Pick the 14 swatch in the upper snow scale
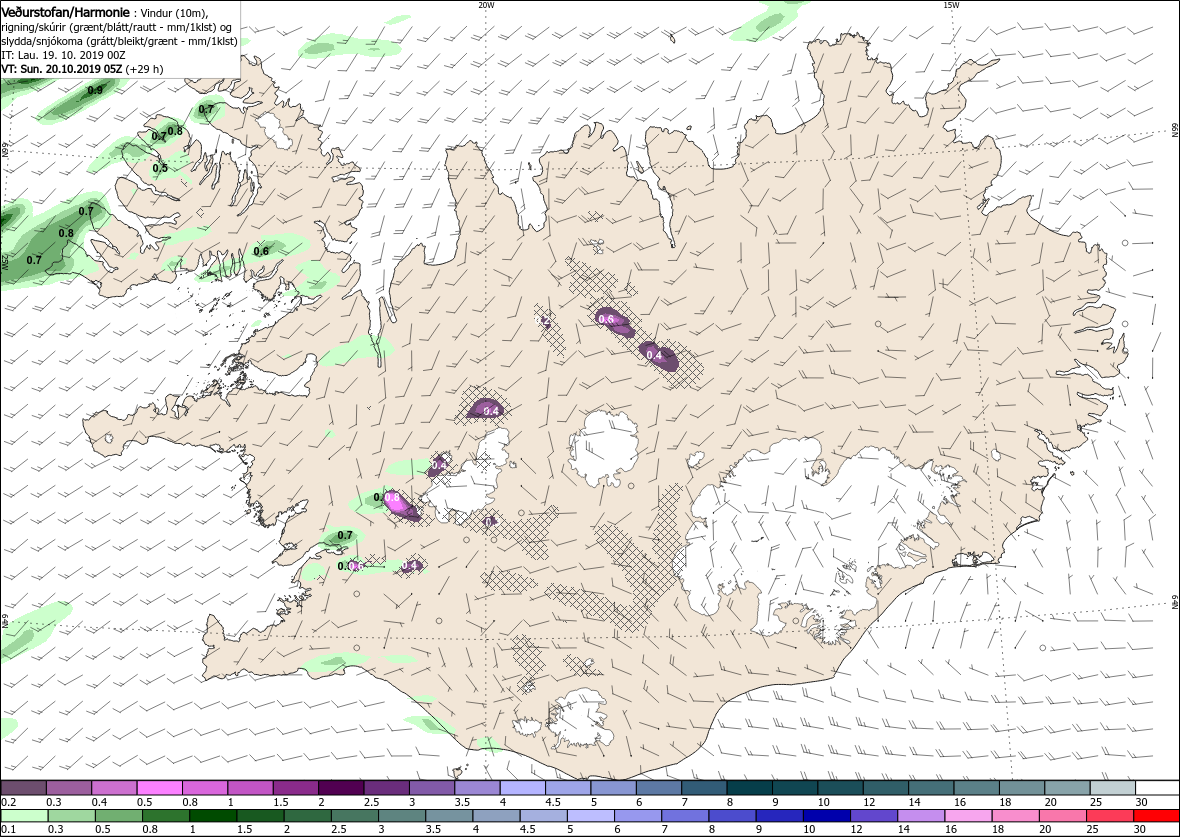Screen dimensions: 1180x837 coord(930,787)
